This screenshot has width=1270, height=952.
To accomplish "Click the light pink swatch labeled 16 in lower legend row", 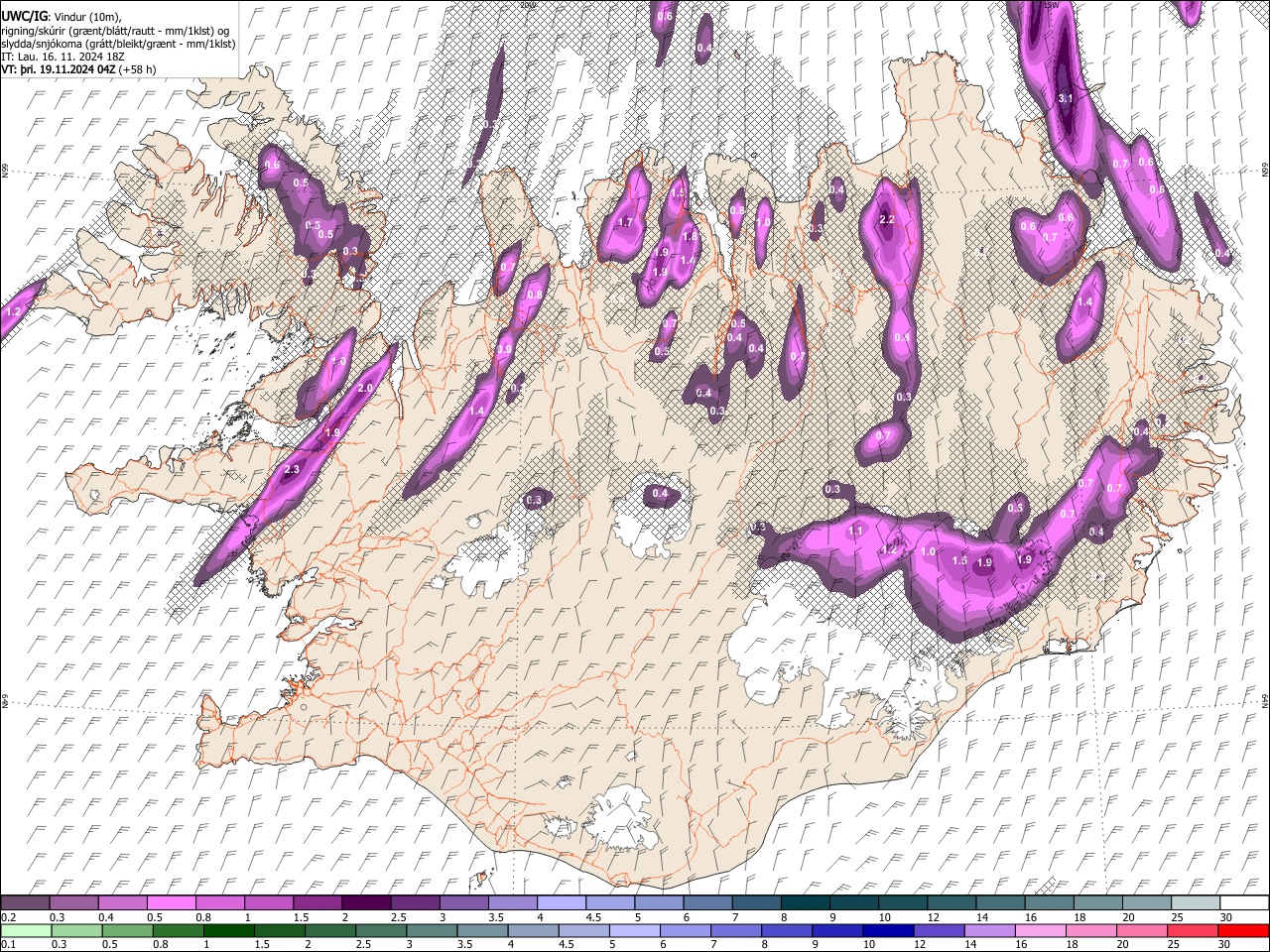I will pos(1040,930).
